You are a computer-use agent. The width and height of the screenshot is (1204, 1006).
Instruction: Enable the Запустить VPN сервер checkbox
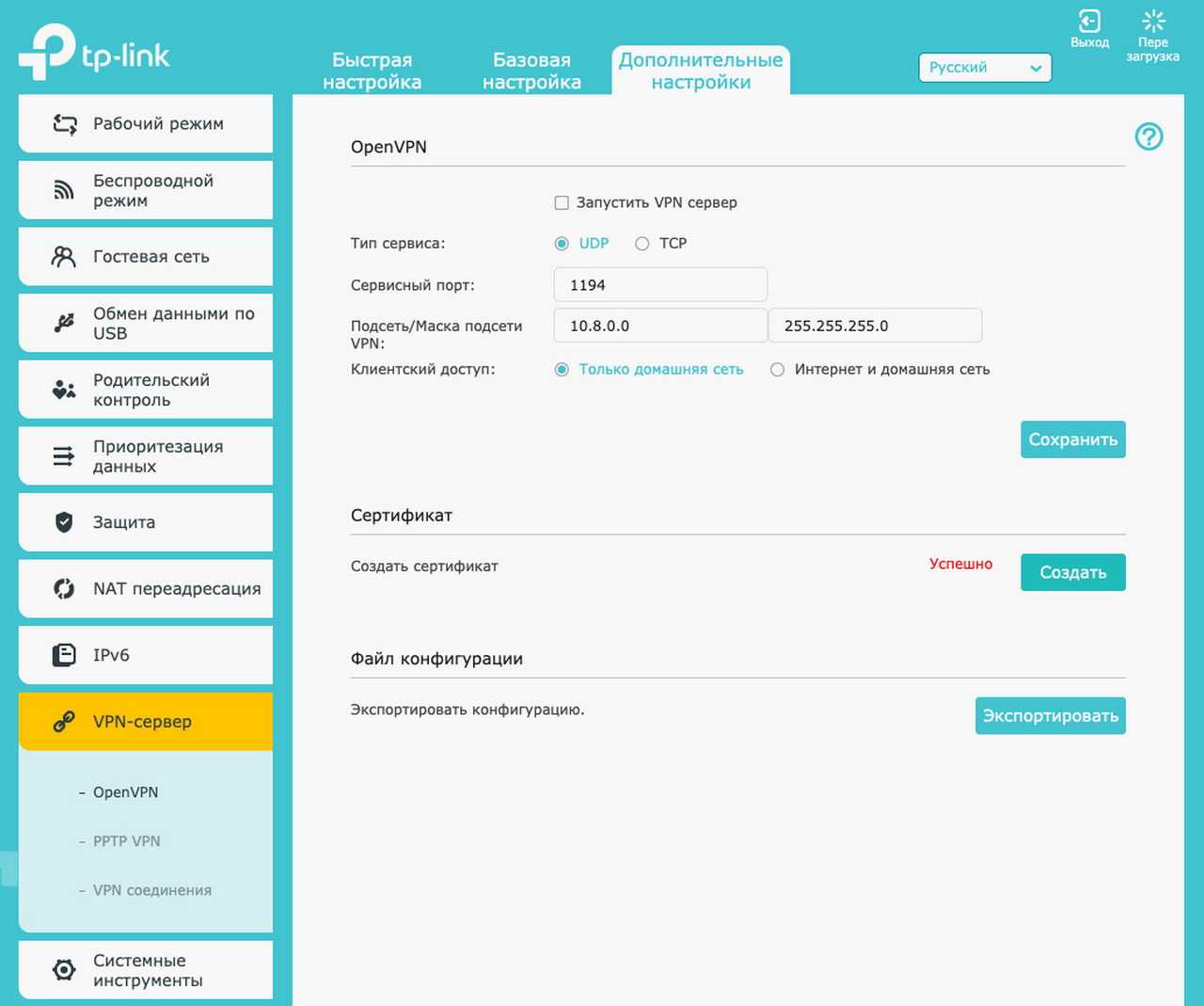pos(562,202)
